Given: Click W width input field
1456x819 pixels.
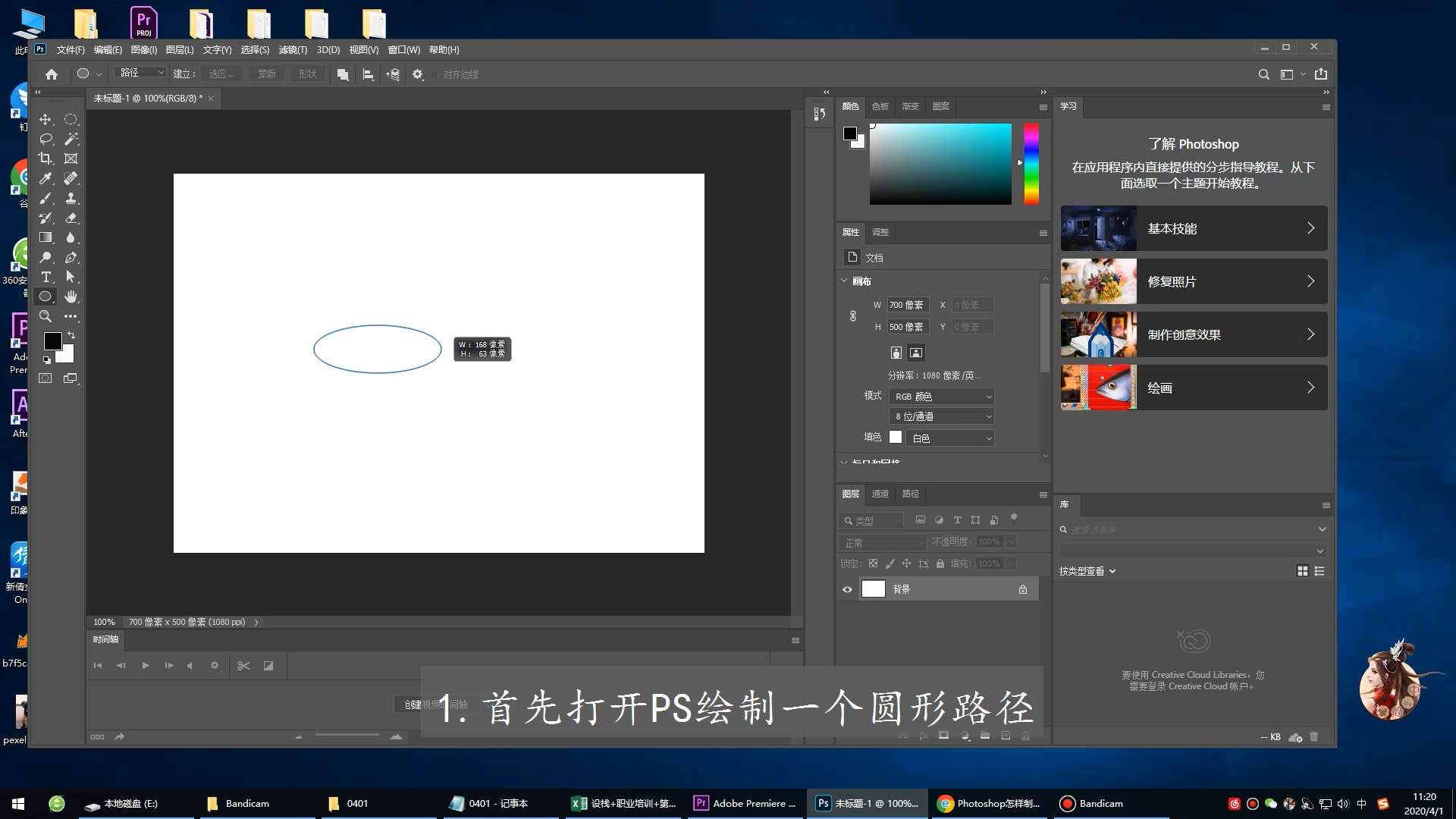Looking at the screenshot, I should coord(908,305).
